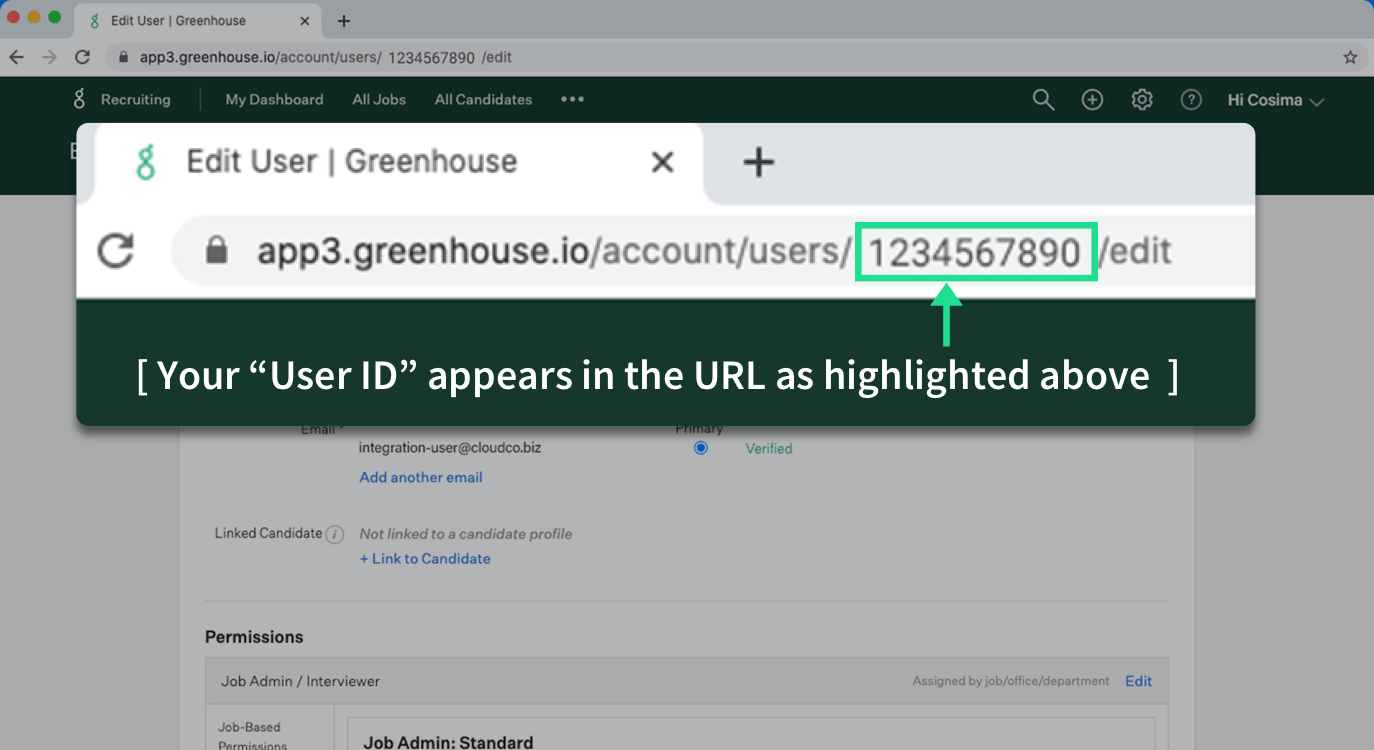Viewport: 1374px width, 750px height.
Task: Click the browser forward arrow
Action: [48, 57]
